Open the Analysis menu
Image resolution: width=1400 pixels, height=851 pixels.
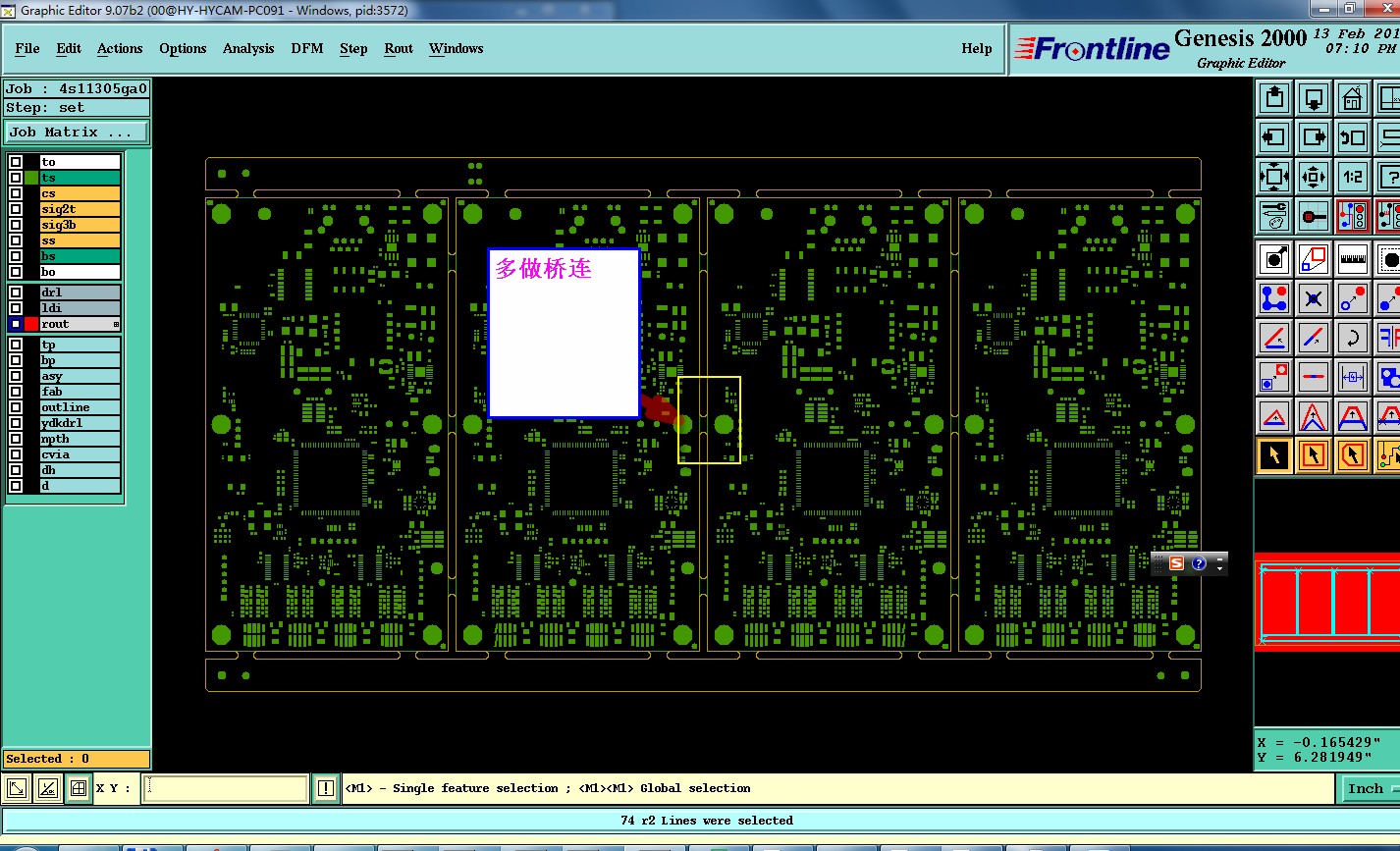[248, 48]
